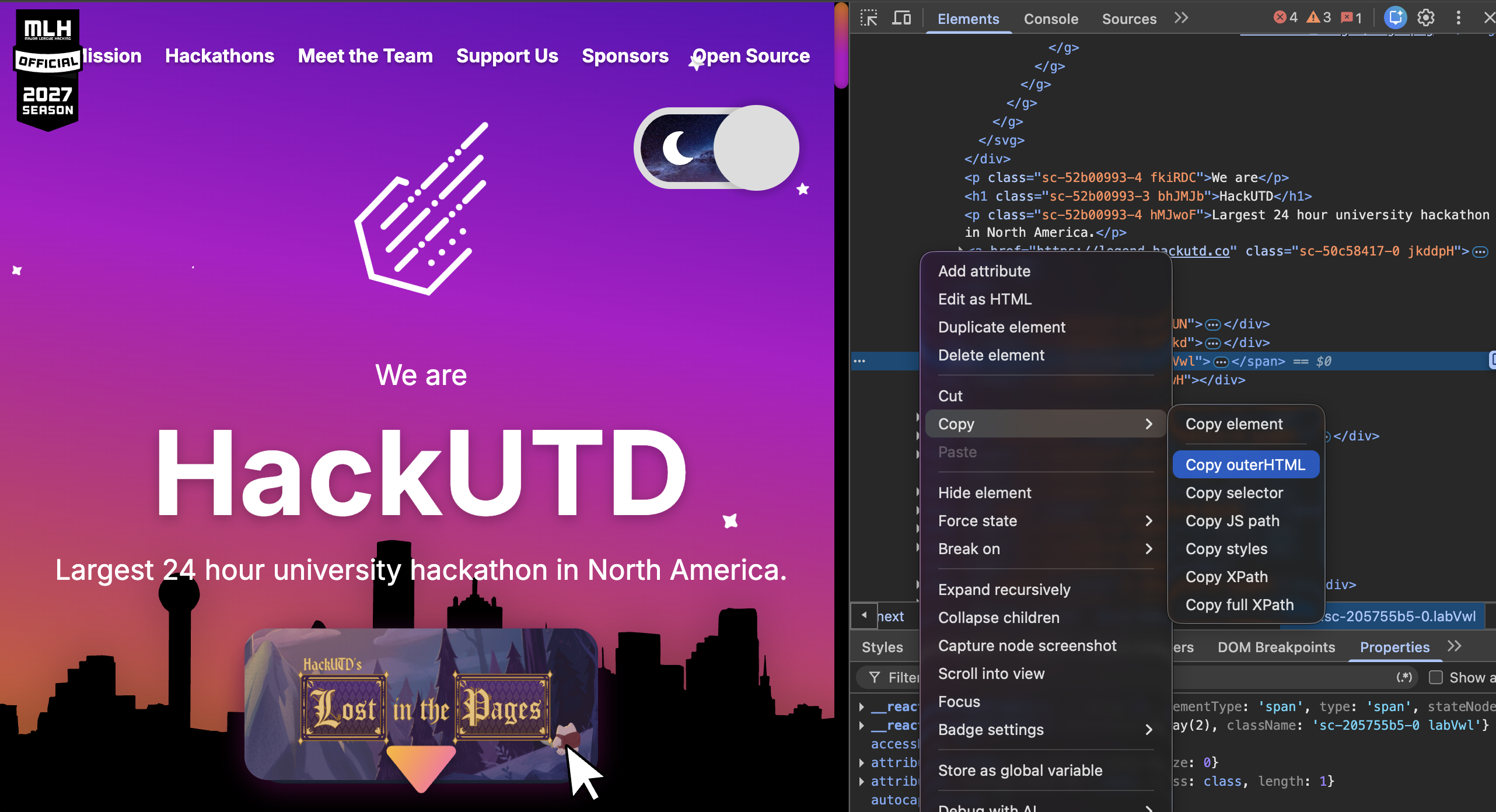This screenshot has height=812, width=1496.
Task: Click the Filter input in Properties pane
Action: 903,677
